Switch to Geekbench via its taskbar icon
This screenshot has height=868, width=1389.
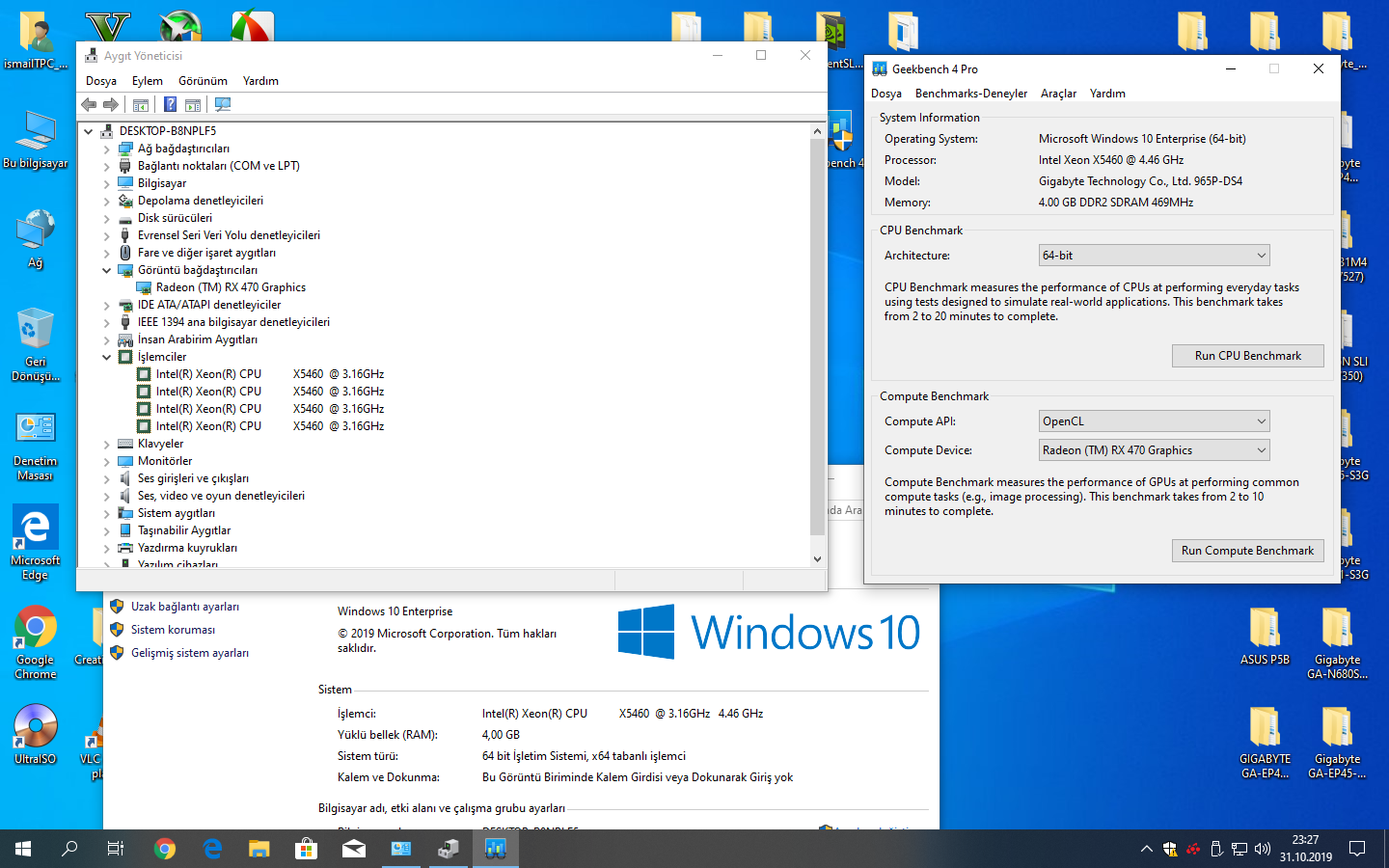tap(495, 849)
